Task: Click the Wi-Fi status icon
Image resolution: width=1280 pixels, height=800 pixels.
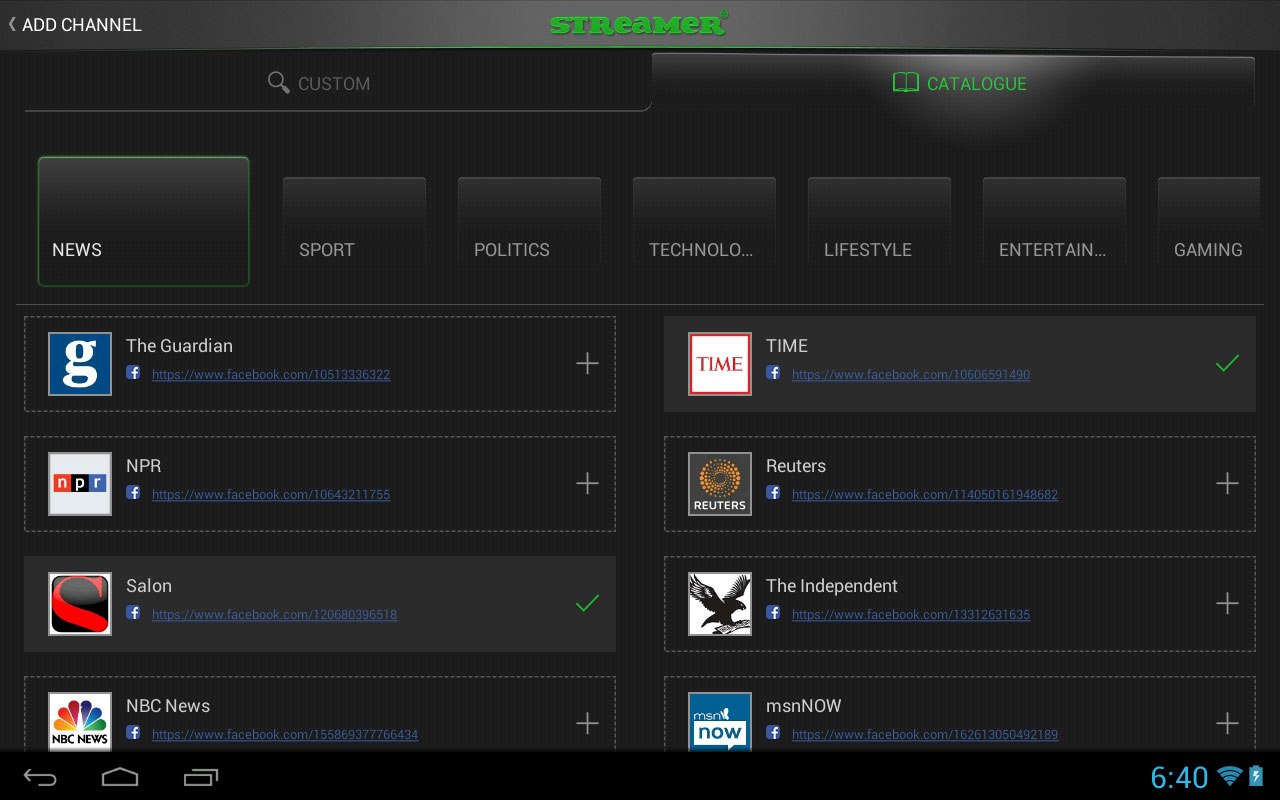Action: 1230,776
